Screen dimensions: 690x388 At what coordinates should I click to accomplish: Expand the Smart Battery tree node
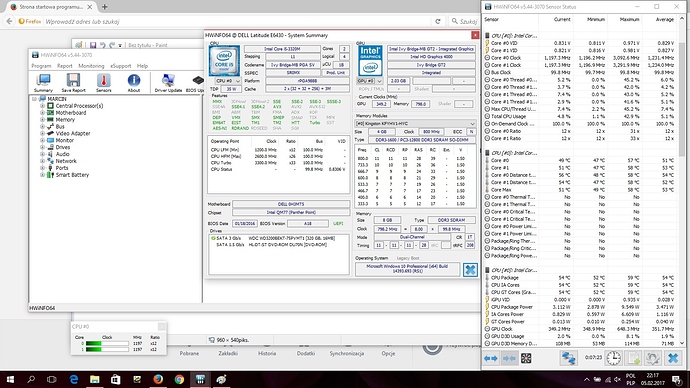[43, 175]
